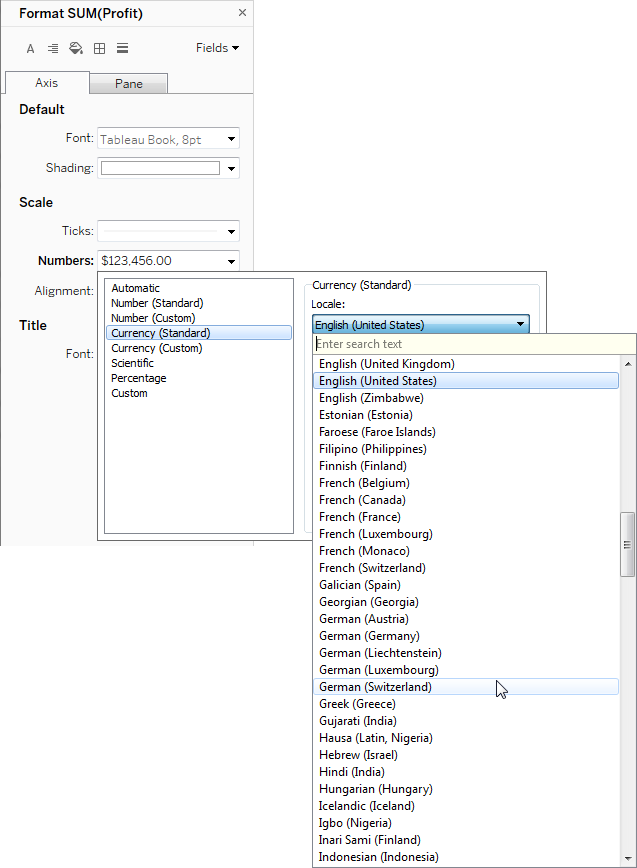This screenshot has width=637, height=868.
Task: Select Currency (Custom) in format list
Action: click(156, 348)
